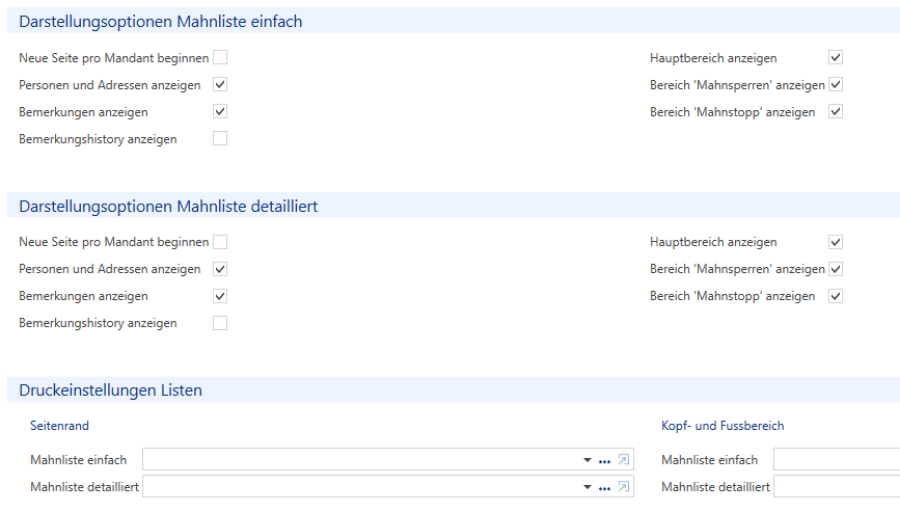900x512 pixels.
Task: Check 'Bemerkungshistory anzeigen' in Mahnliste detailliert
Action: tap(220, 323)
